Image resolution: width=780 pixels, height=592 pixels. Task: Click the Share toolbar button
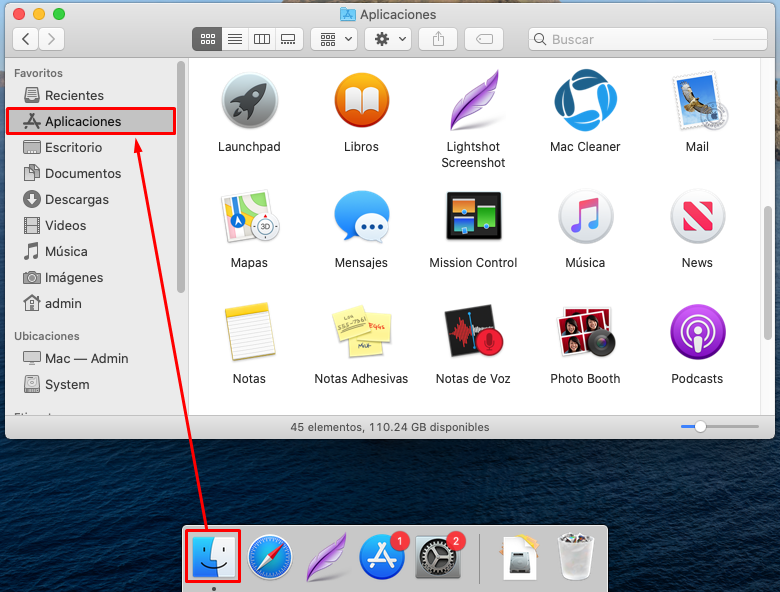[438, 39]
